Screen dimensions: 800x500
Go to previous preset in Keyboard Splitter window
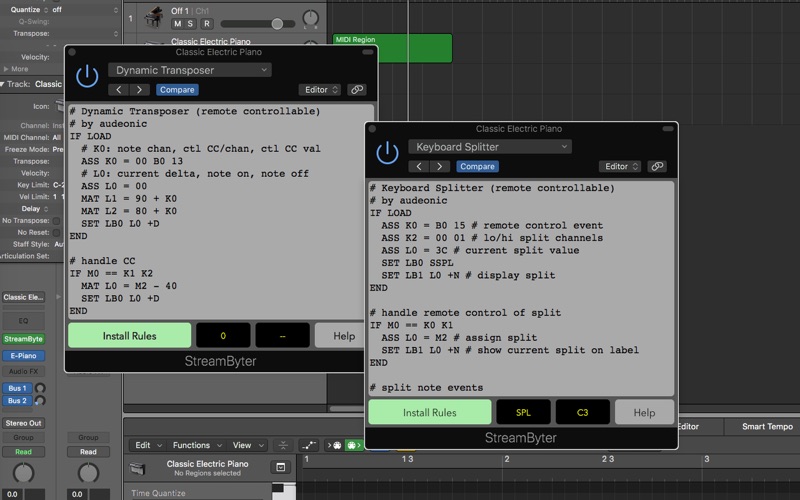(418, 166)
